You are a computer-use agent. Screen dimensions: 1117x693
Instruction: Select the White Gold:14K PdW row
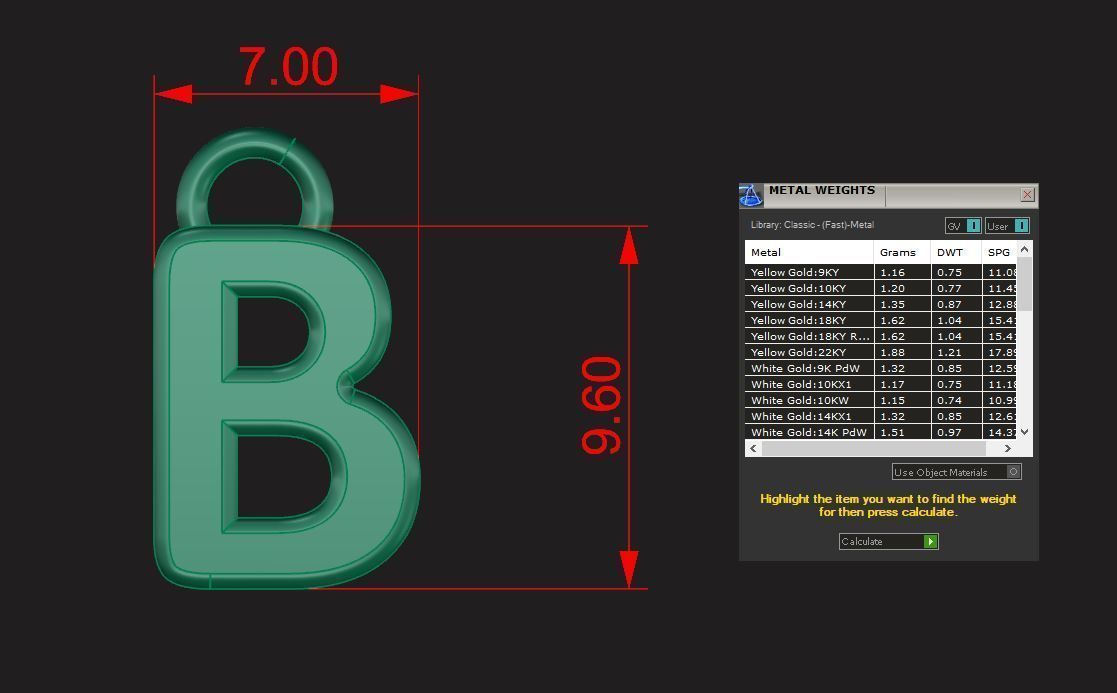click(880, 432)
